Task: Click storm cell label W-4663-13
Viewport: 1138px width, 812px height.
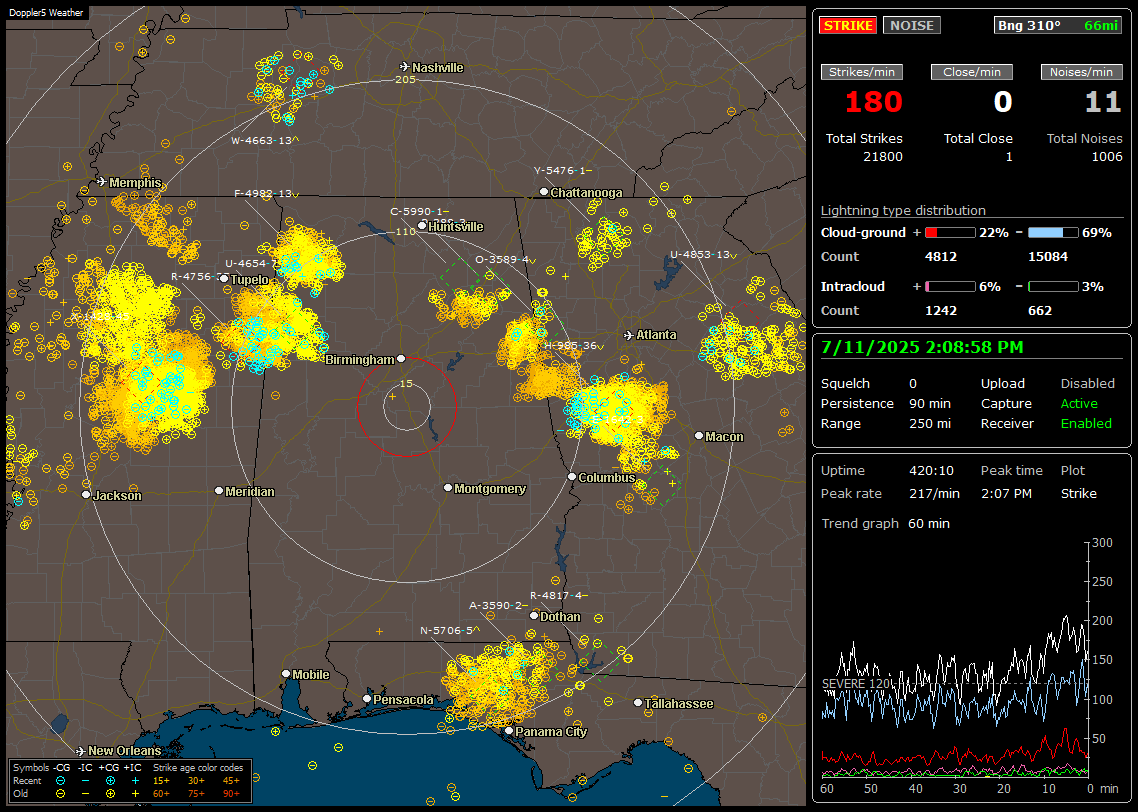Action: 265,140
